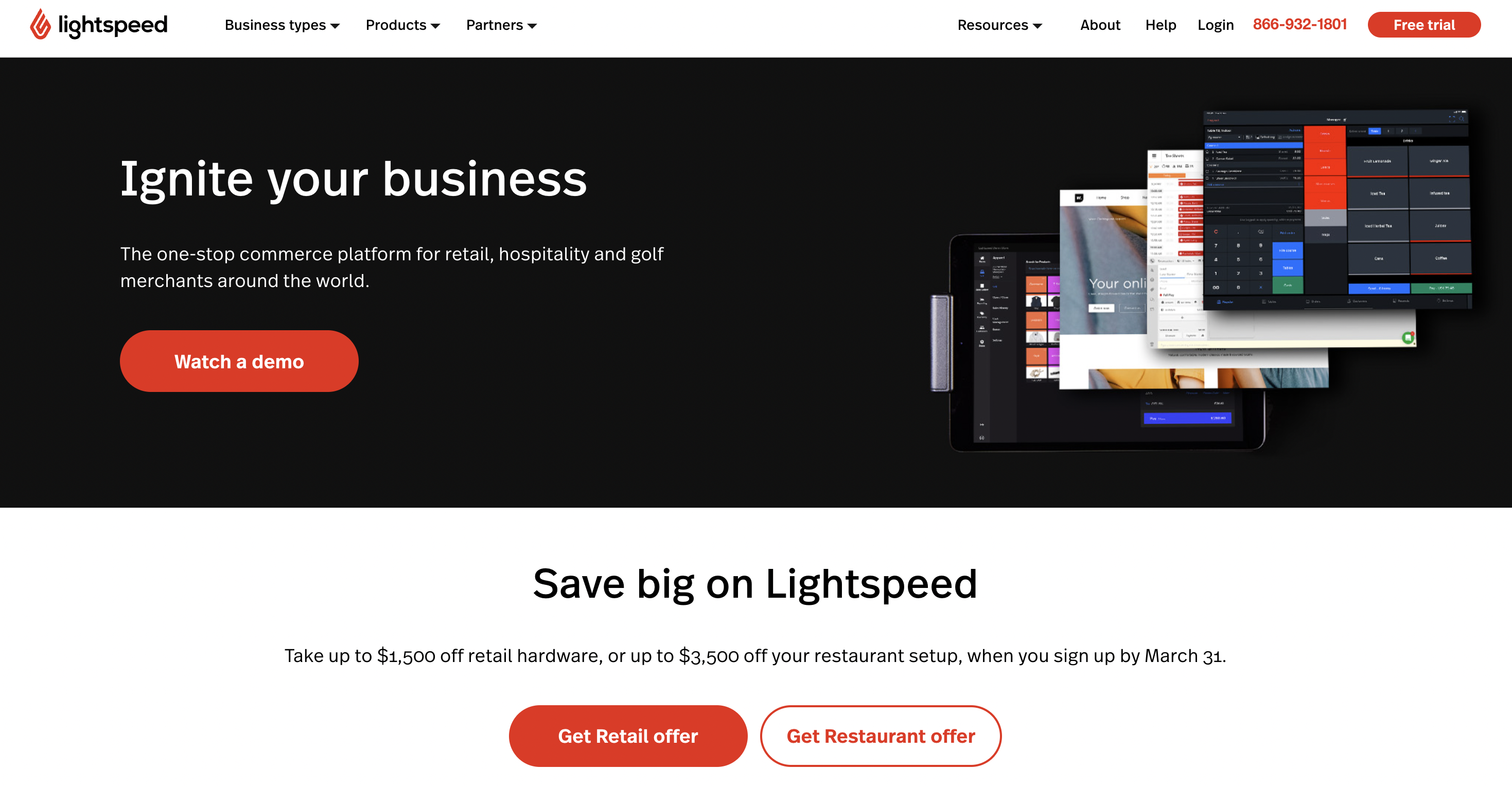Expand the Business types dropdown
Image resolution: width=1512 pixels, height=787 pixels.
click(x=282, y=25)
